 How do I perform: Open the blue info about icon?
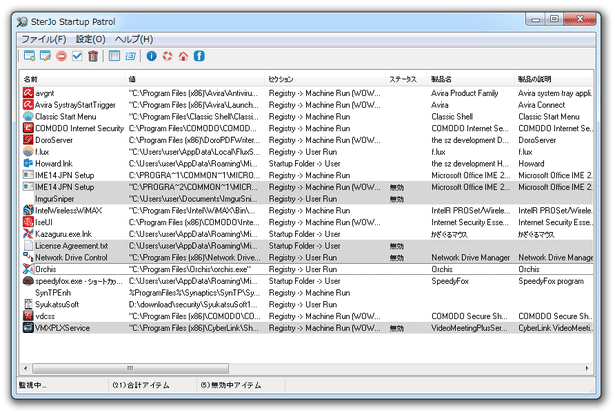pyautogui.click(x=151, y=56)
